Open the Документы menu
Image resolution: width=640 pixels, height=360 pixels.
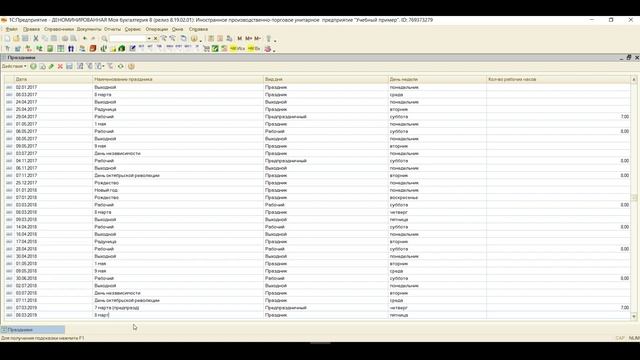click(x=89, y=29)
